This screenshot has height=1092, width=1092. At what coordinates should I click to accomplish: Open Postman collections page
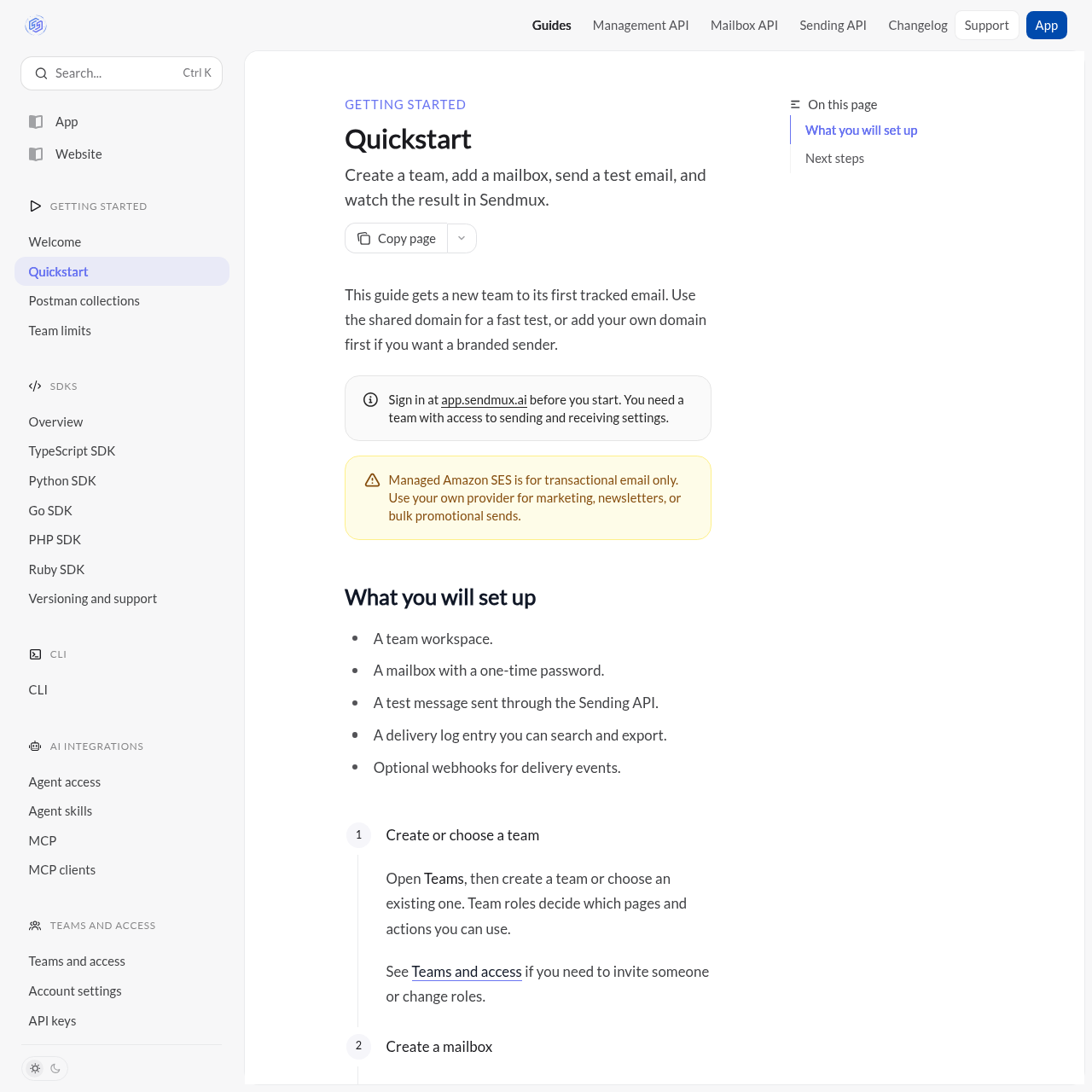click(122, 301)
